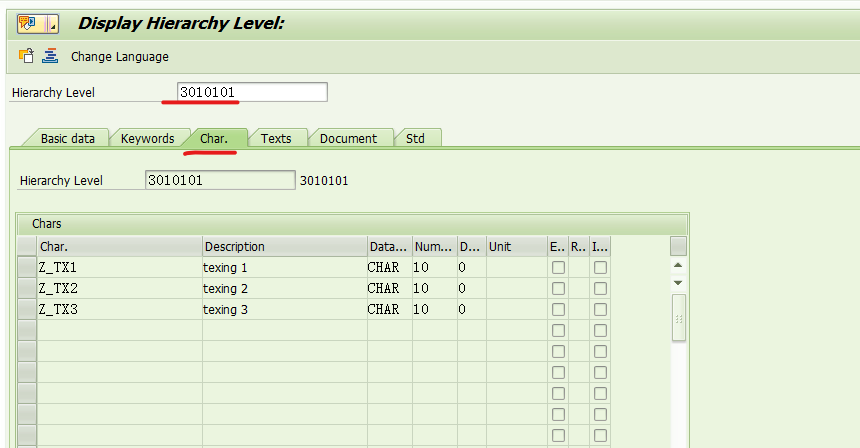The image size is (860, 448).
Task: Click the Other Object toolbar icon
Action: coord(26,56)
